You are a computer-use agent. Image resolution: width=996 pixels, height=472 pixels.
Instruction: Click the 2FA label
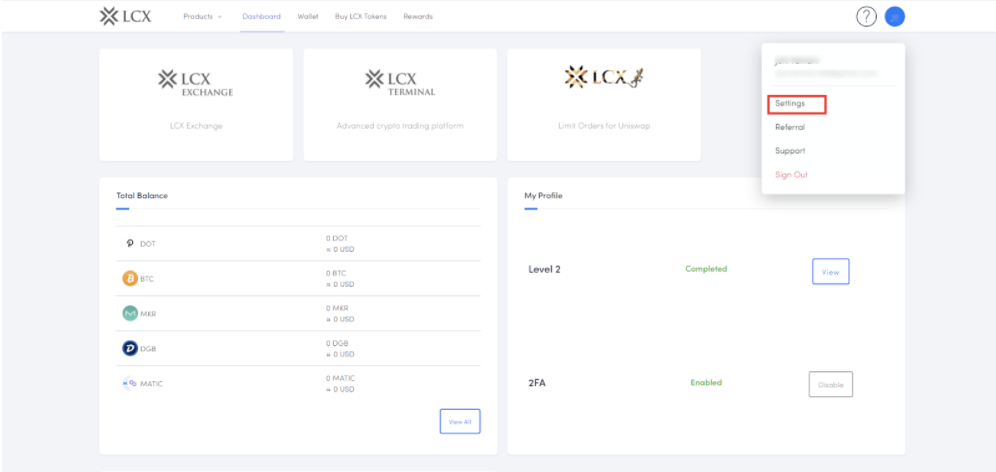537,383
